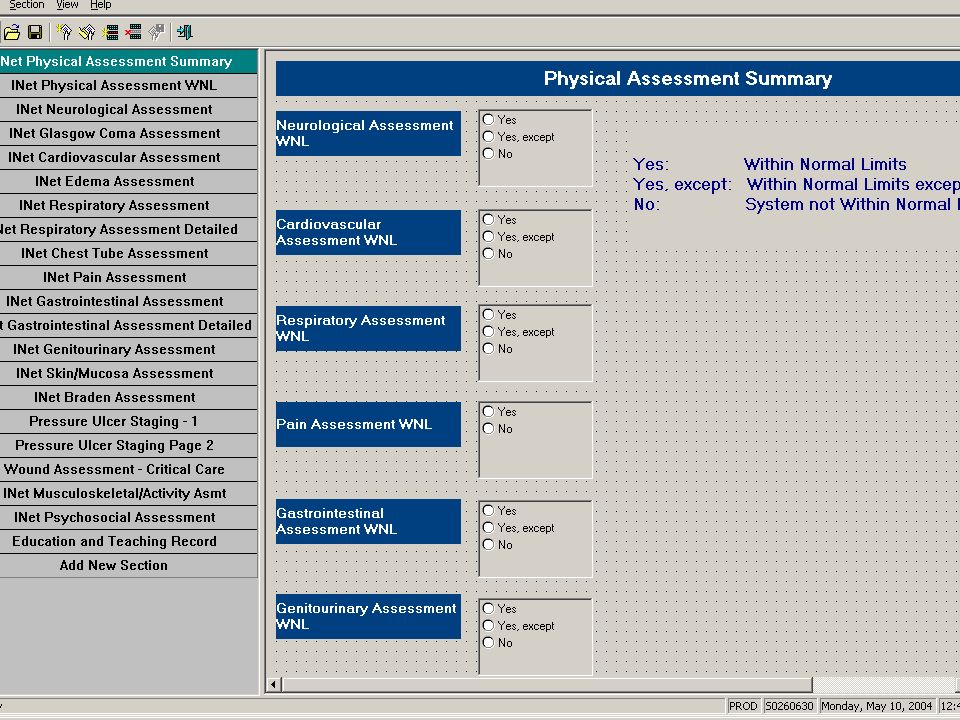This screenshot has width=960, height=720.
Task: Go to INet Cardiovascular Assessment
Action: point(129,157)
